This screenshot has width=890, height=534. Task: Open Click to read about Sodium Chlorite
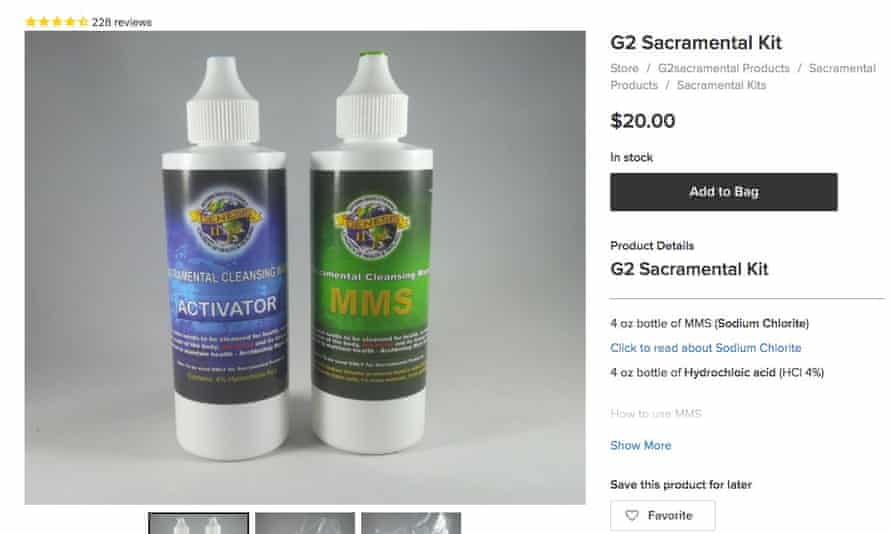(x=706, y=348)
